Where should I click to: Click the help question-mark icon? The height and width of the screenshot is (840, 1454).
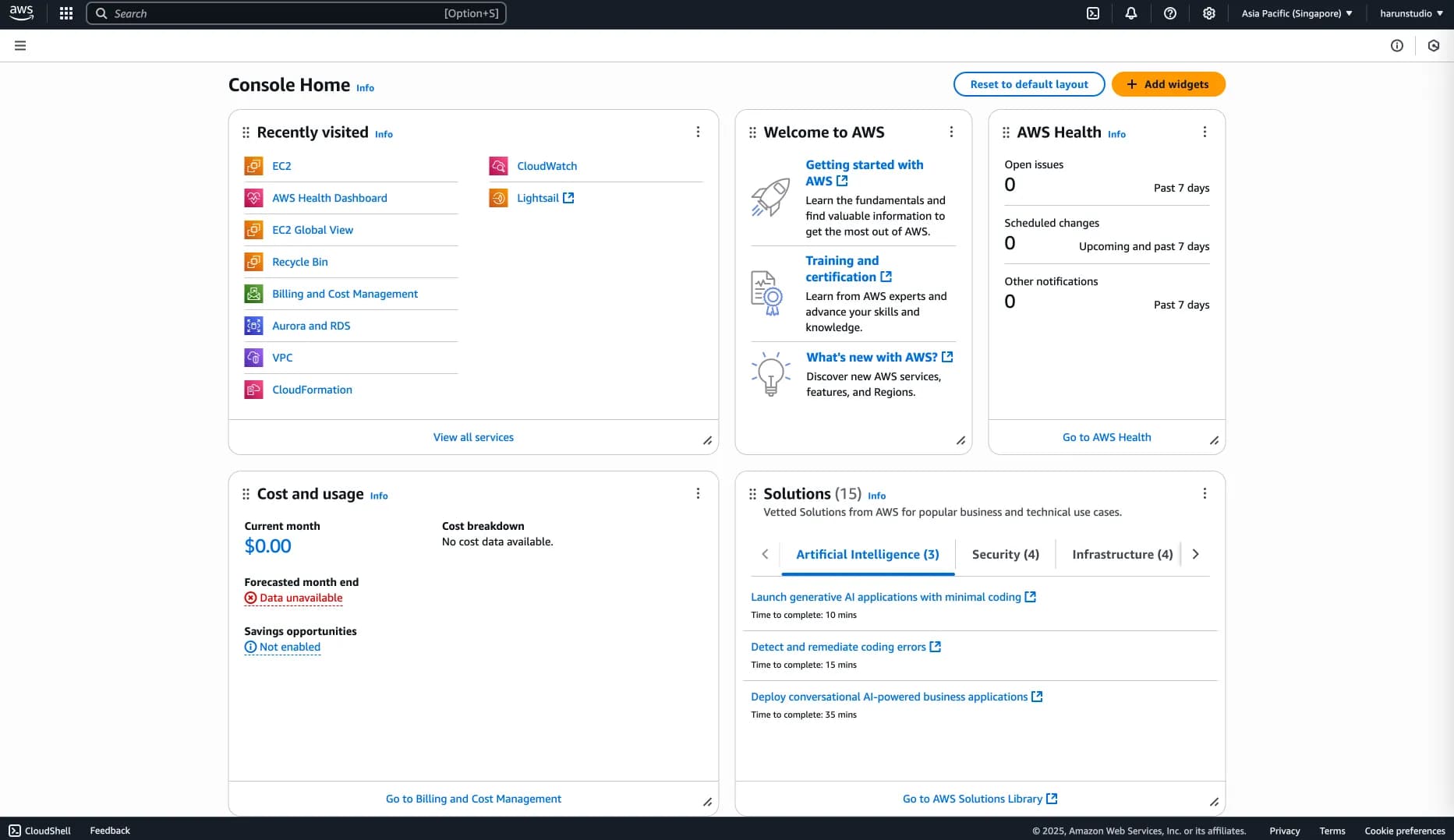(x=1169, y=12)
